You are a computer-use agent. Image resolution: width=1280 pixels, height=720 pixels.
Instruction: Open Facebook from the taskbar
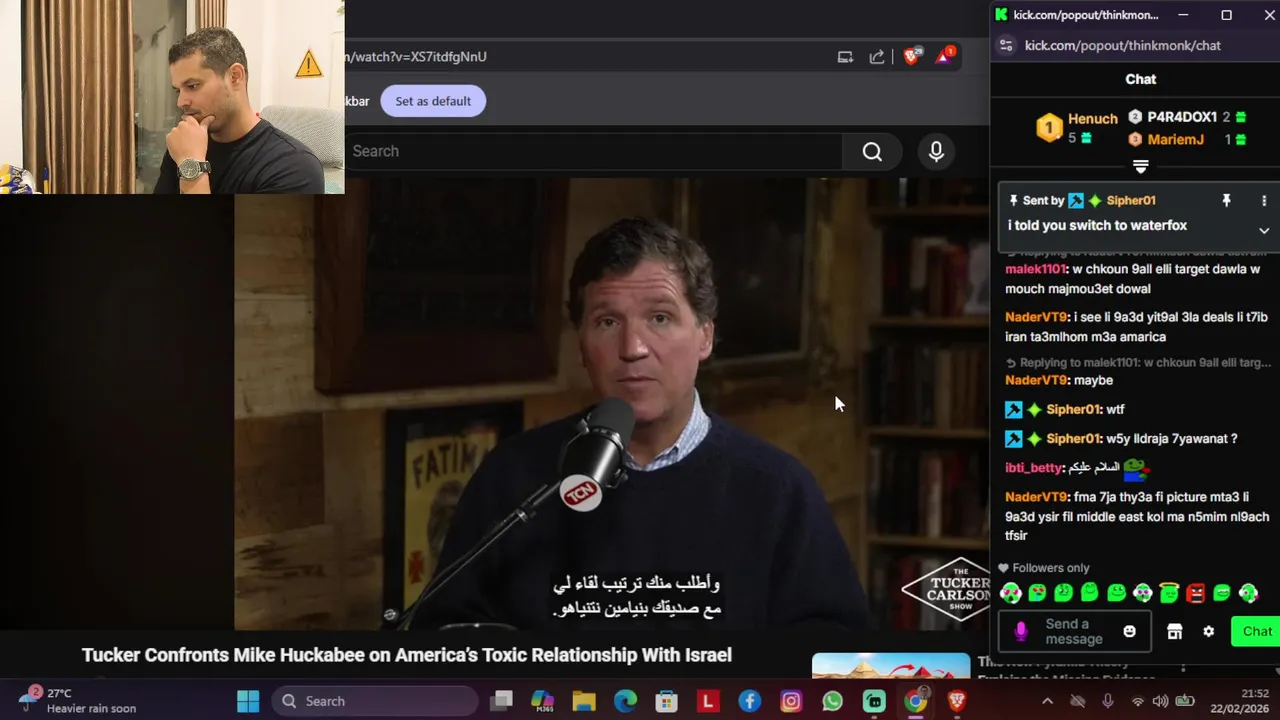(x=749, y=701)
